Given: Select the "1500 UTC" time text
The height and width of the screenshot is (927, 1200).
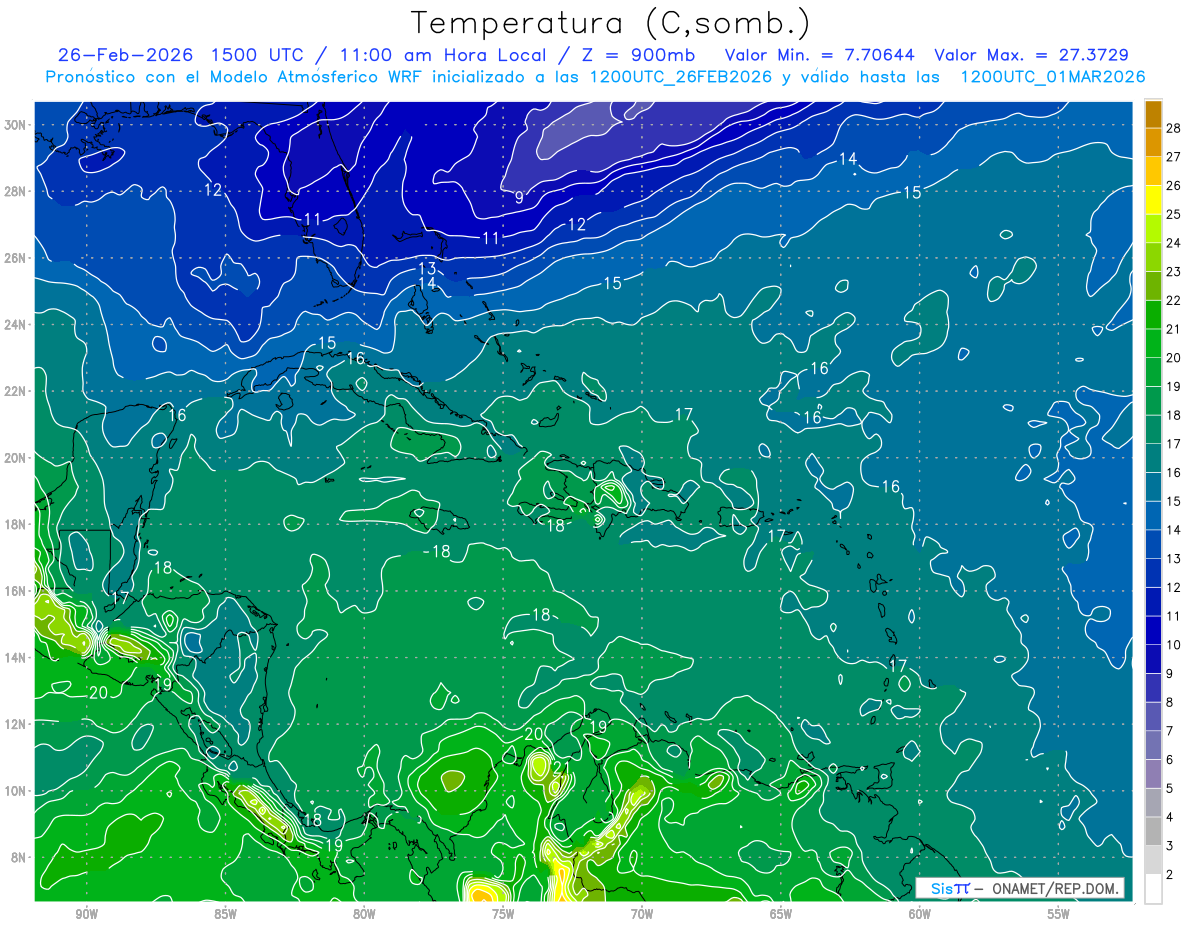Looking at the screenshot, I should (x=259, y=55).
